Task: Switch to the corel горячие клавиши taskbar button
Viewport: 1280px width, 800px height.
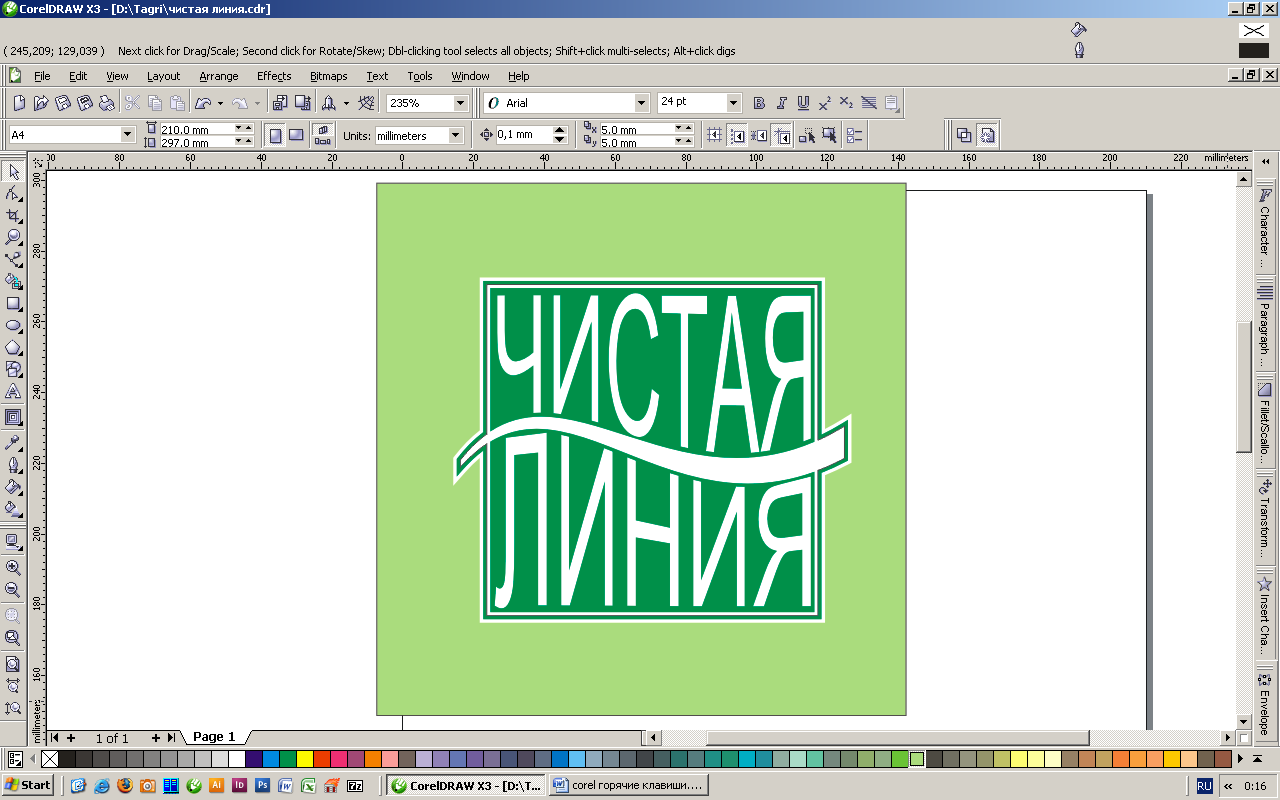Action: 628,786
